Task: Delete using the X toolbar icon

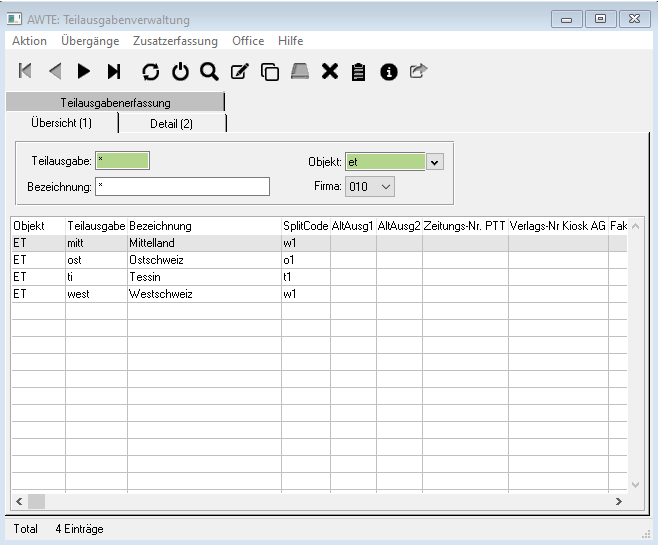Action: coord(329,71)
